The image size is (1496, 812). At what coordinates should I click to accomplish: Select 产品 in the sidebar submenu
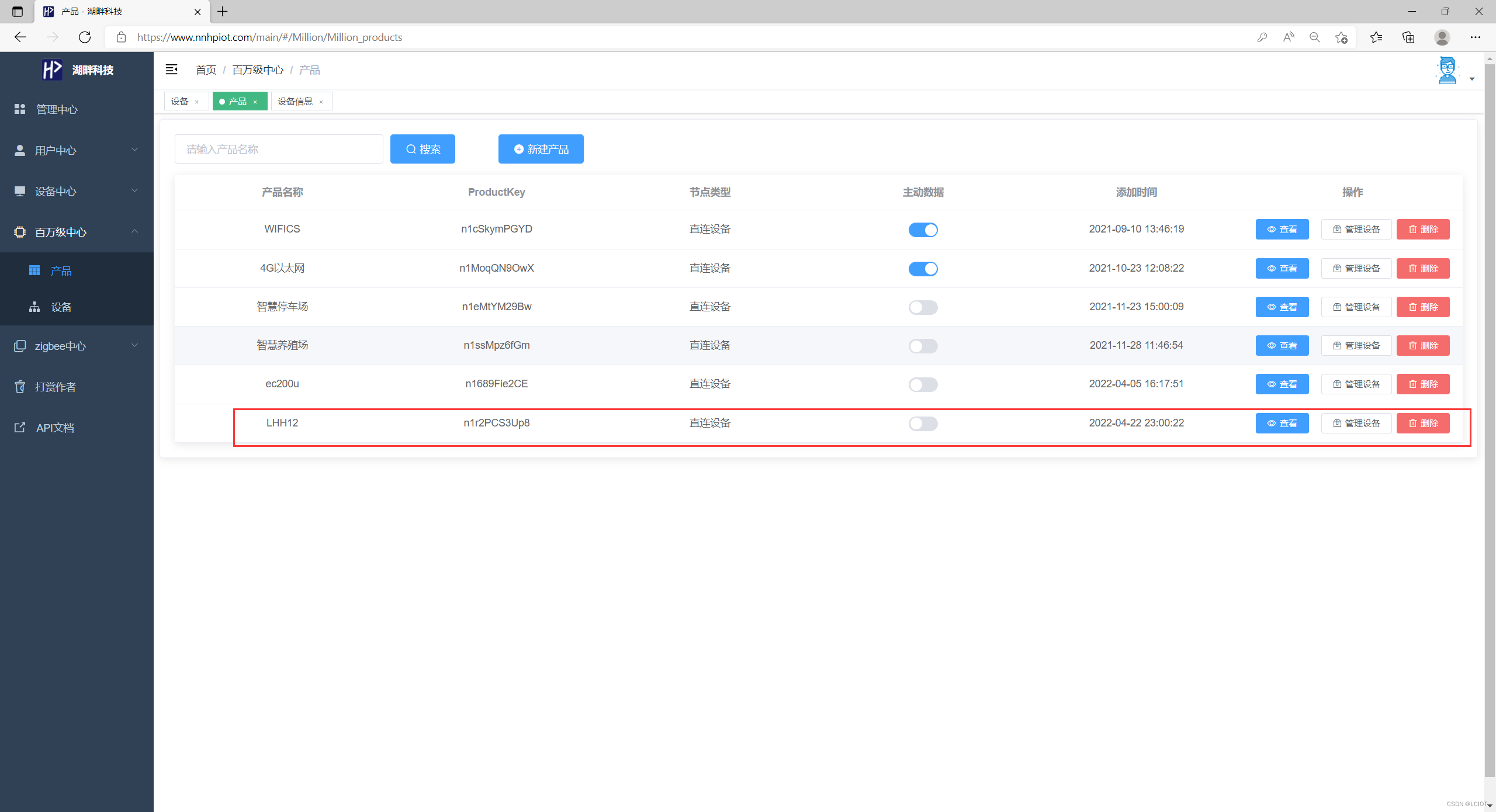[x=77, y=270]
